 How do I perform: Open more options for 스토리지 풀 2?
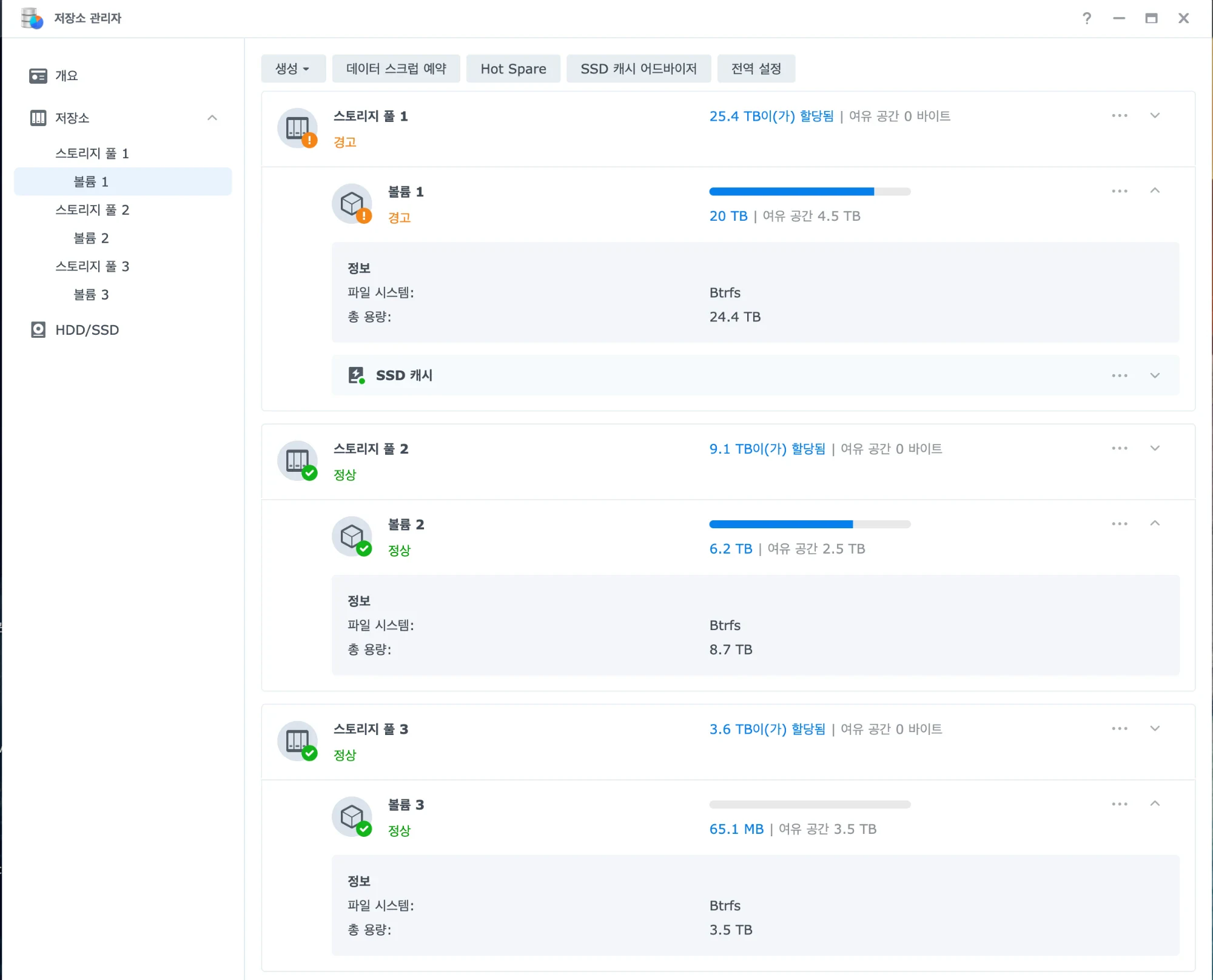point(1120,448)
